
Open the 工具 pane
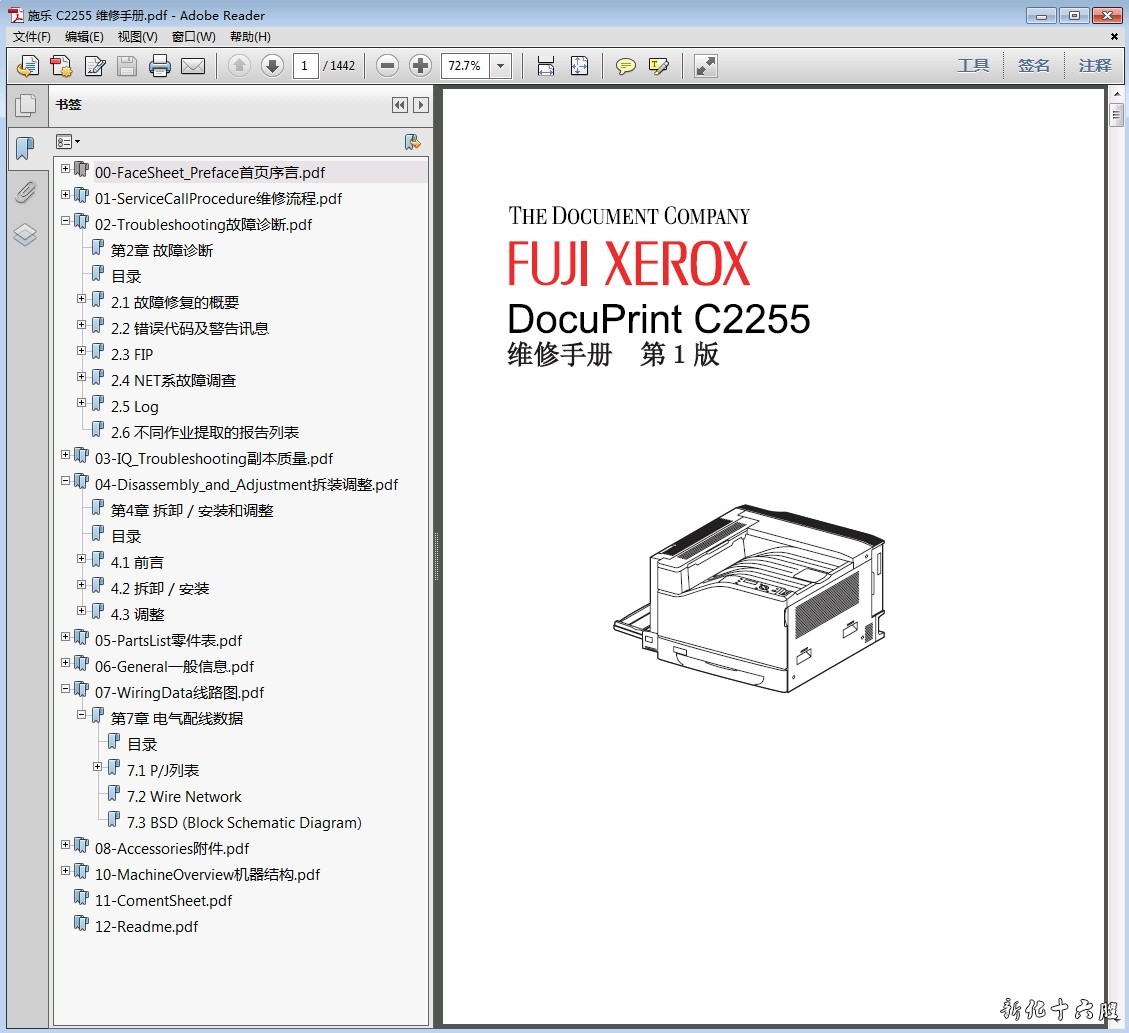pyautogui.click(x=972, y=66)
